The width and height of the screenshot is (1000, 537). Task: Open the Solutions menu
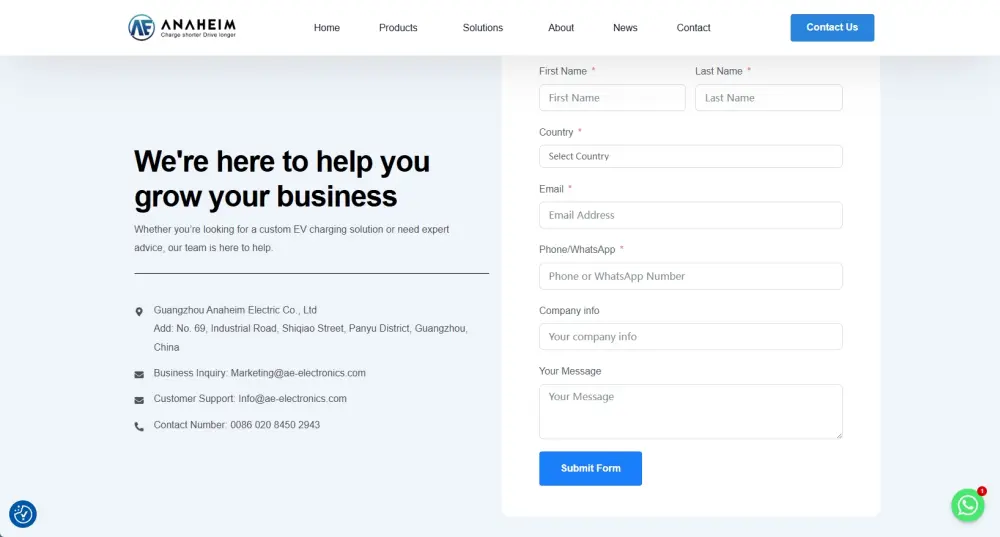[482, 28]
